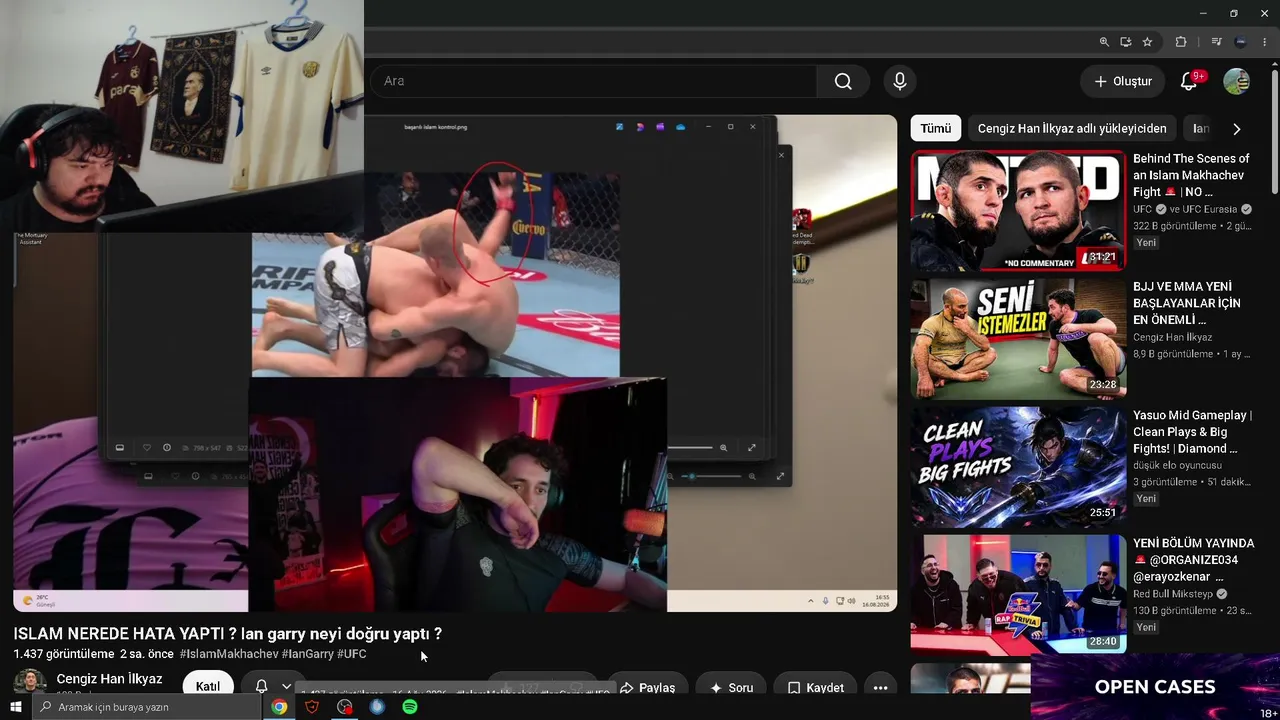Open the #IslamMakhachev hashtag link

tap(229, 654)
